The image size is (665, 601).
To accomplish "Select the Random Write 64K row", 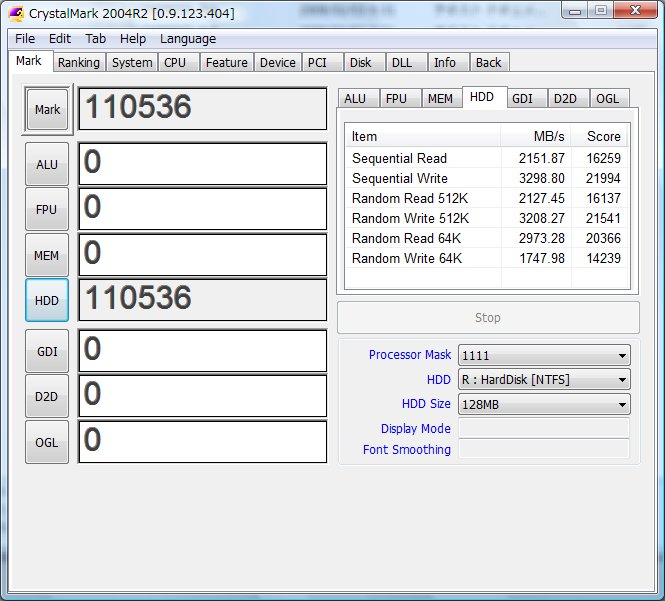I will click(x=487, y=258).
